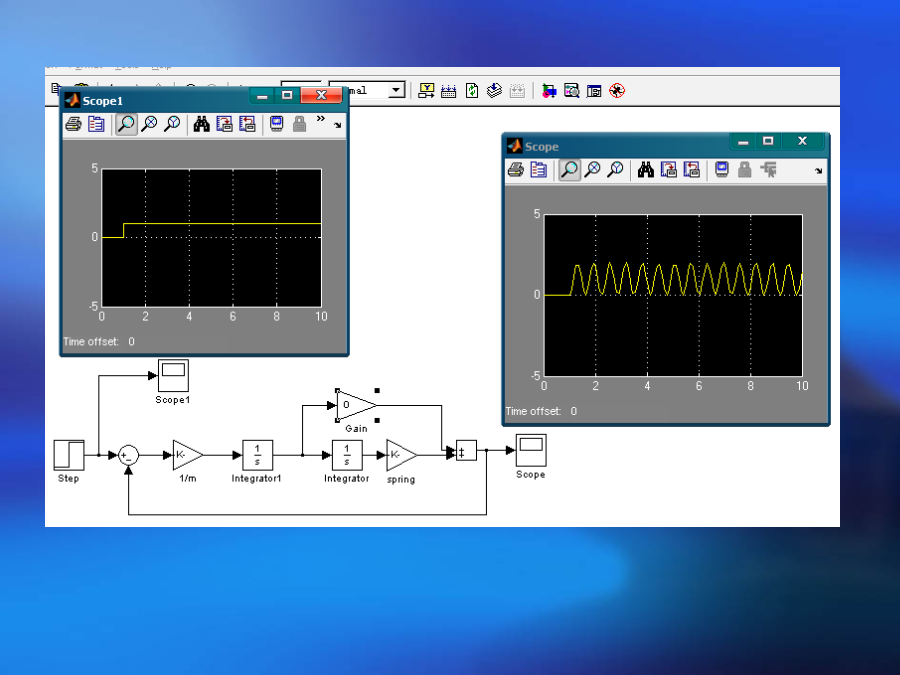This screenshot has width=900, height=675.
Task: Select the Scope block in the diagram
Action: (x=531, y=451)
